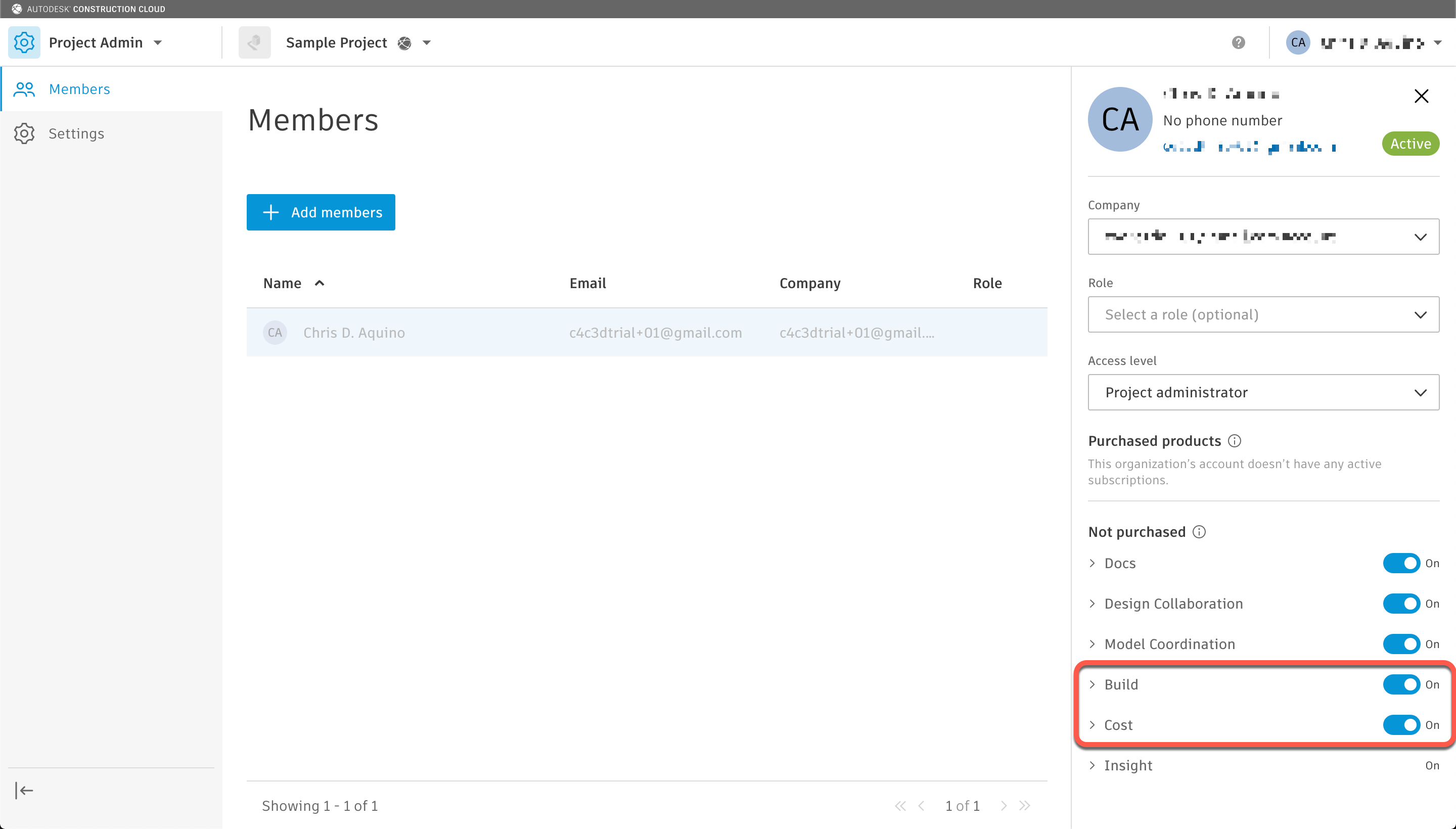This screenshot has height=829, width=1456.
Task: Click the member email link in panel
Action: (x=1249, y=148)
